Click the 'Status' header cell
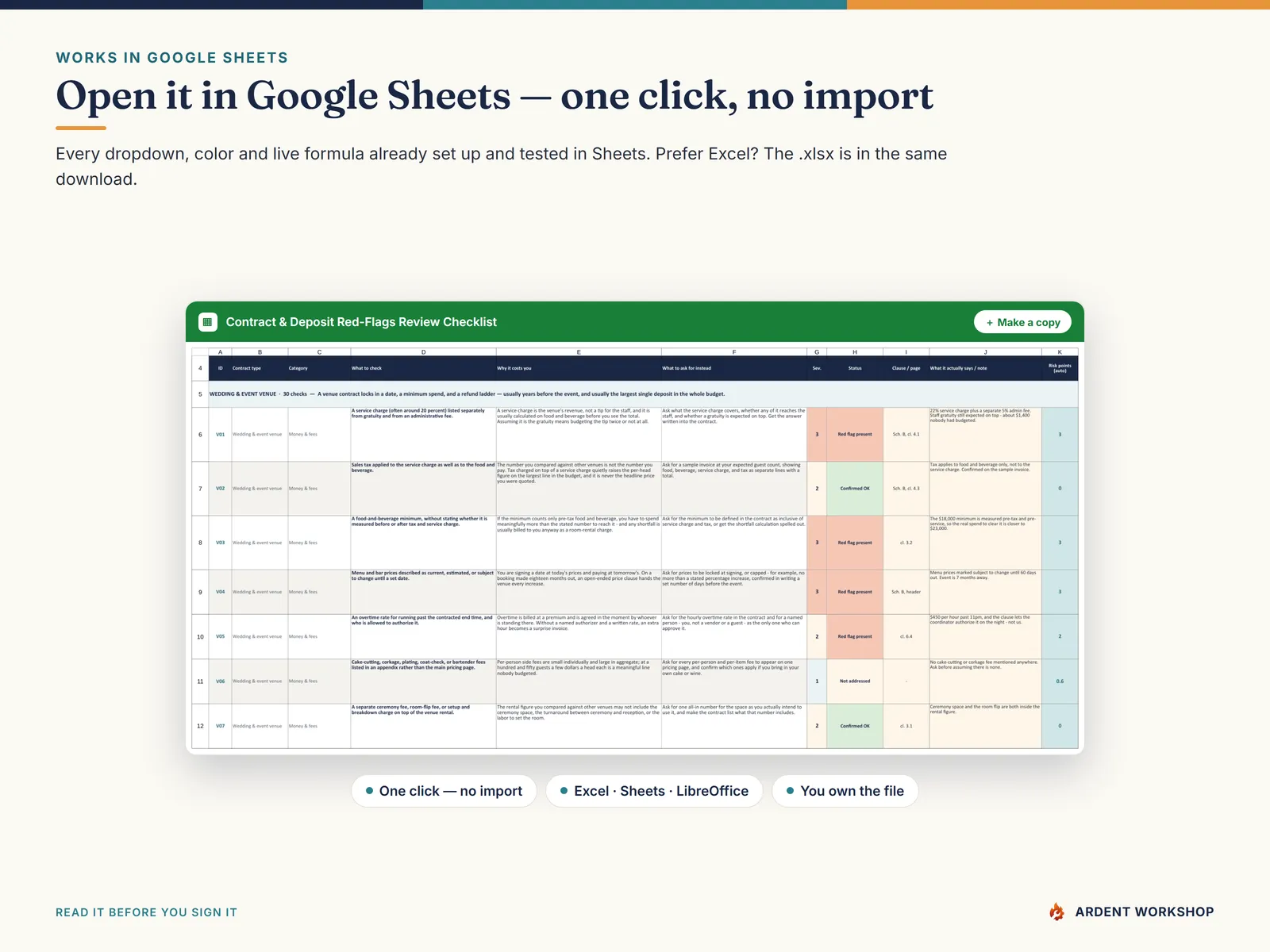1270x952 pixels. click(855, 368)
